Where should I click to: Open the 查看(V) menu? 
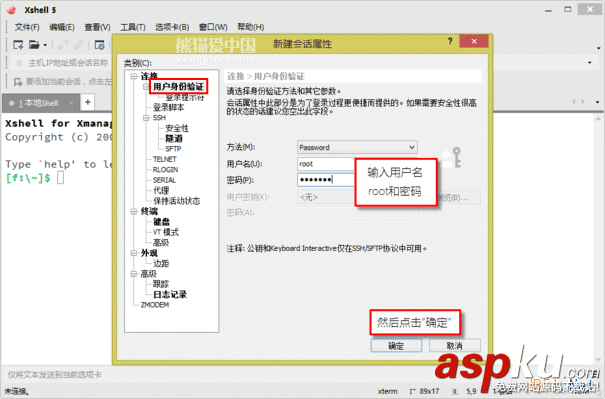[97, 27]
